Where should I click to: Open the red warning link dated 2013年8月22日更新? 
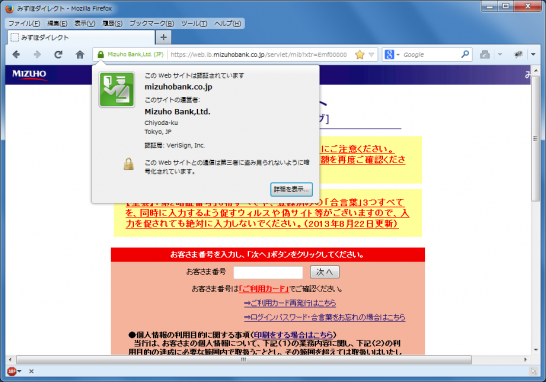(267, 213)
